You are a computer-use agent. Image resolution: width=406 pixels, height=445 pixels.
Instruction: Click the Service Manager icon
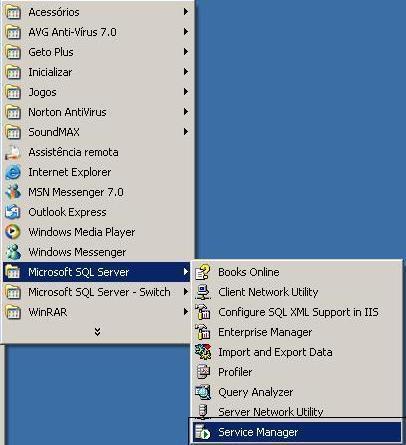coord(203,432)
